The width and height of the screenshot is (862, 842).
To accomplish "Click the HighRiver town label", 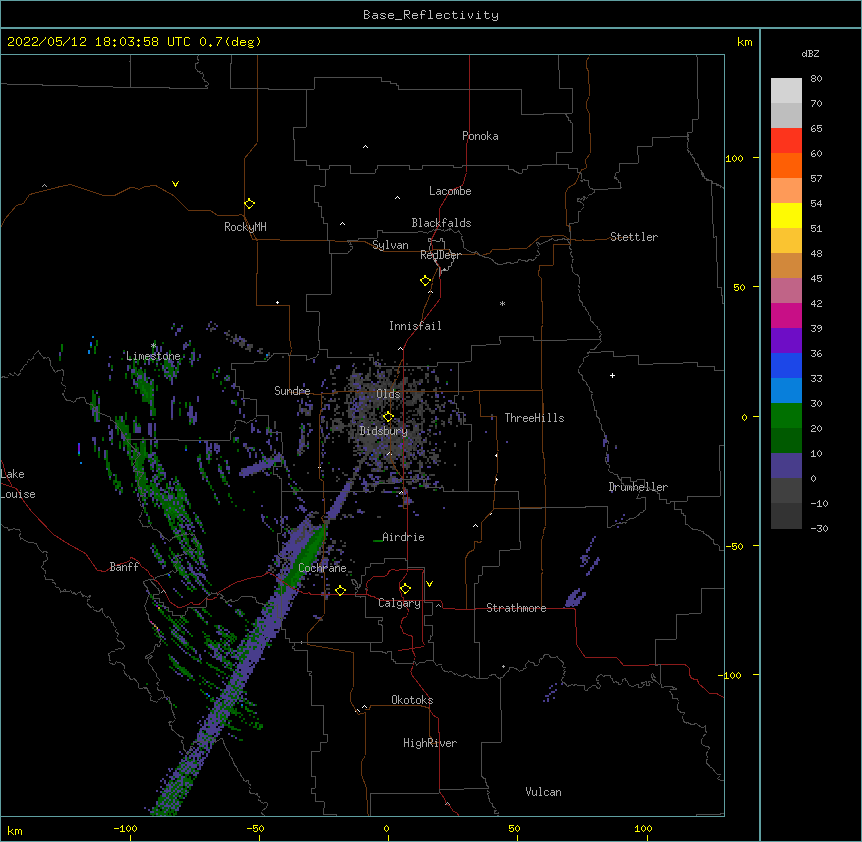I will (x=430, y=743).
